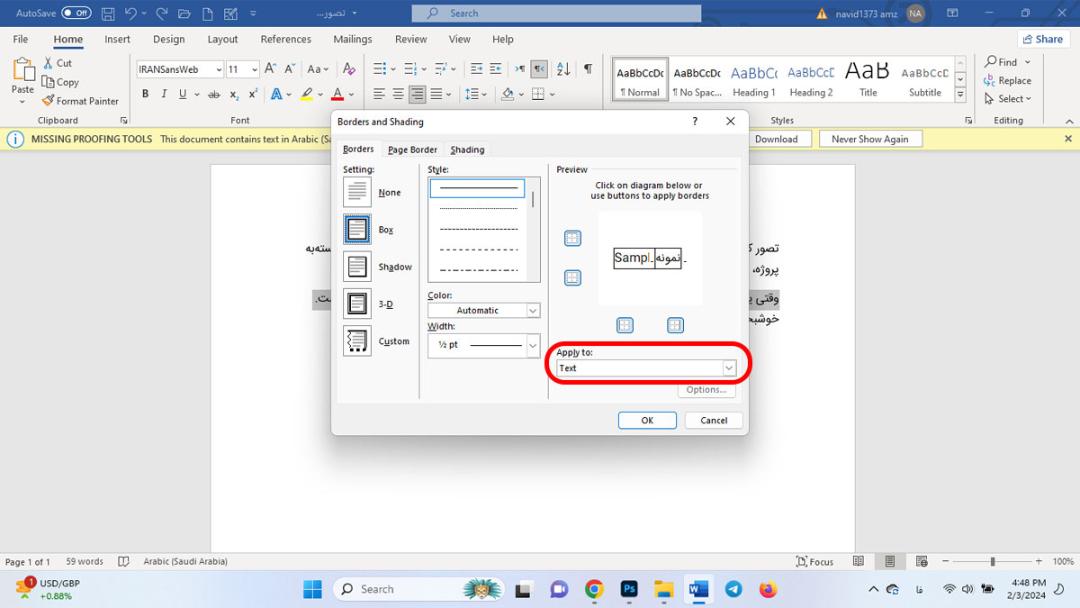Image resolution: width=1080 pixels, height=608 pixels.
Task: Apply Superscript formatting
Action: [x=253, y=94]
